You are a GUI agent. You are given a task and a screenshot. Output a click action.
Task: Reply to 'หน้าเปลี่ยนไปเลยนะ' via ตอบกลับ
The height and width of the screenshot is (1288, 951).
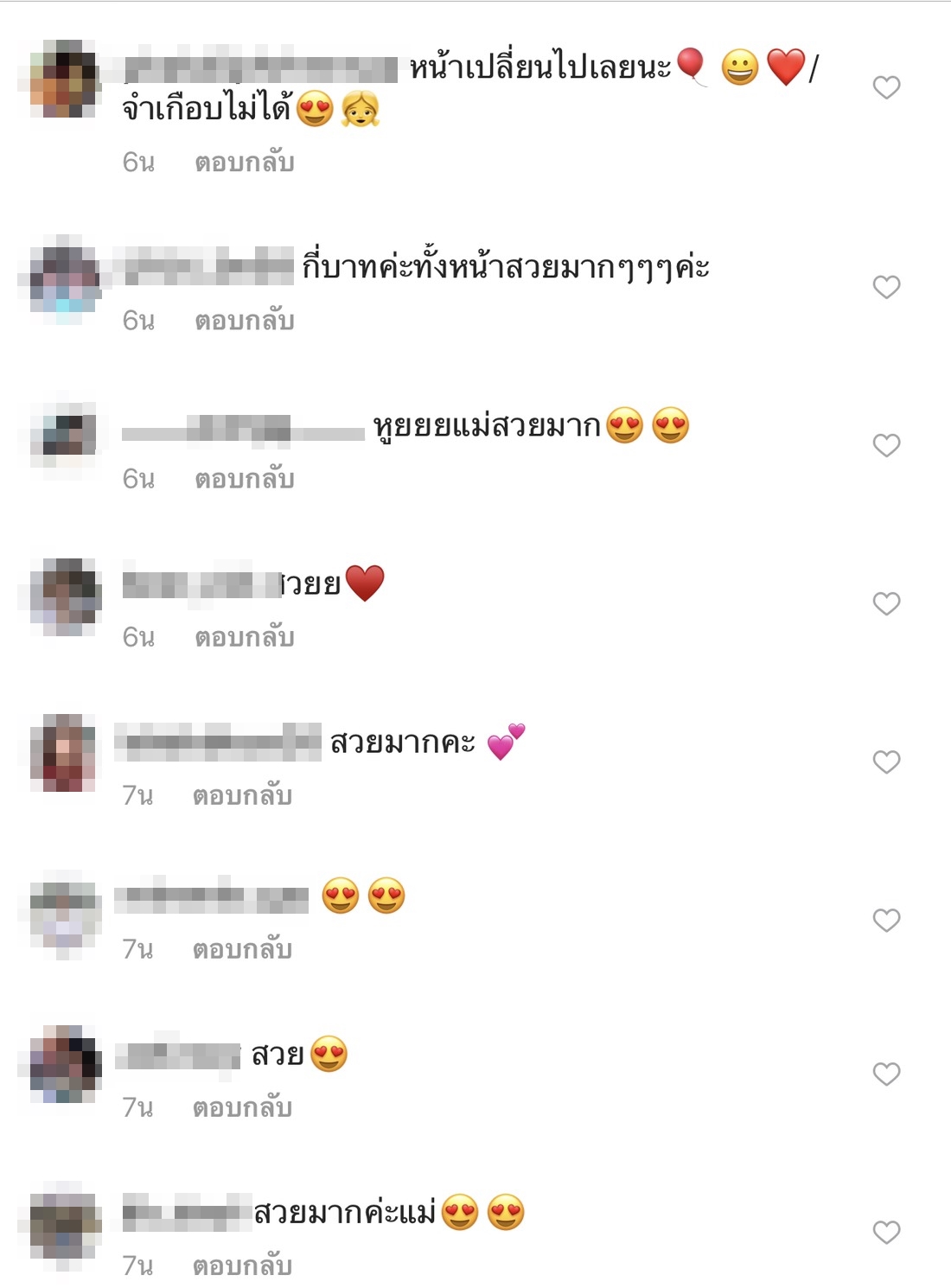coord(245,163)
